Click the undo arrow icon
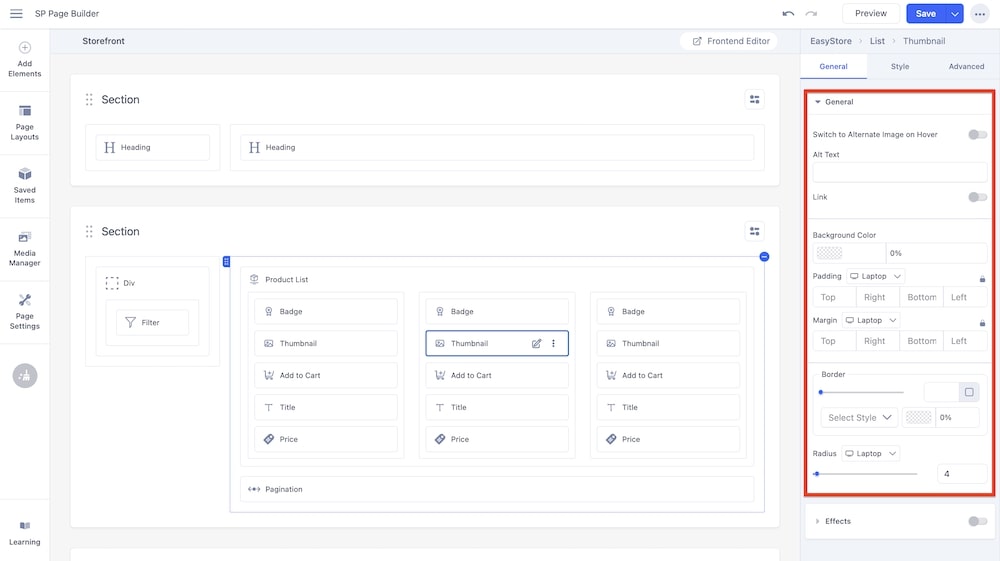This screenshot has height=561, width=1000. click(x=788, y=14)
